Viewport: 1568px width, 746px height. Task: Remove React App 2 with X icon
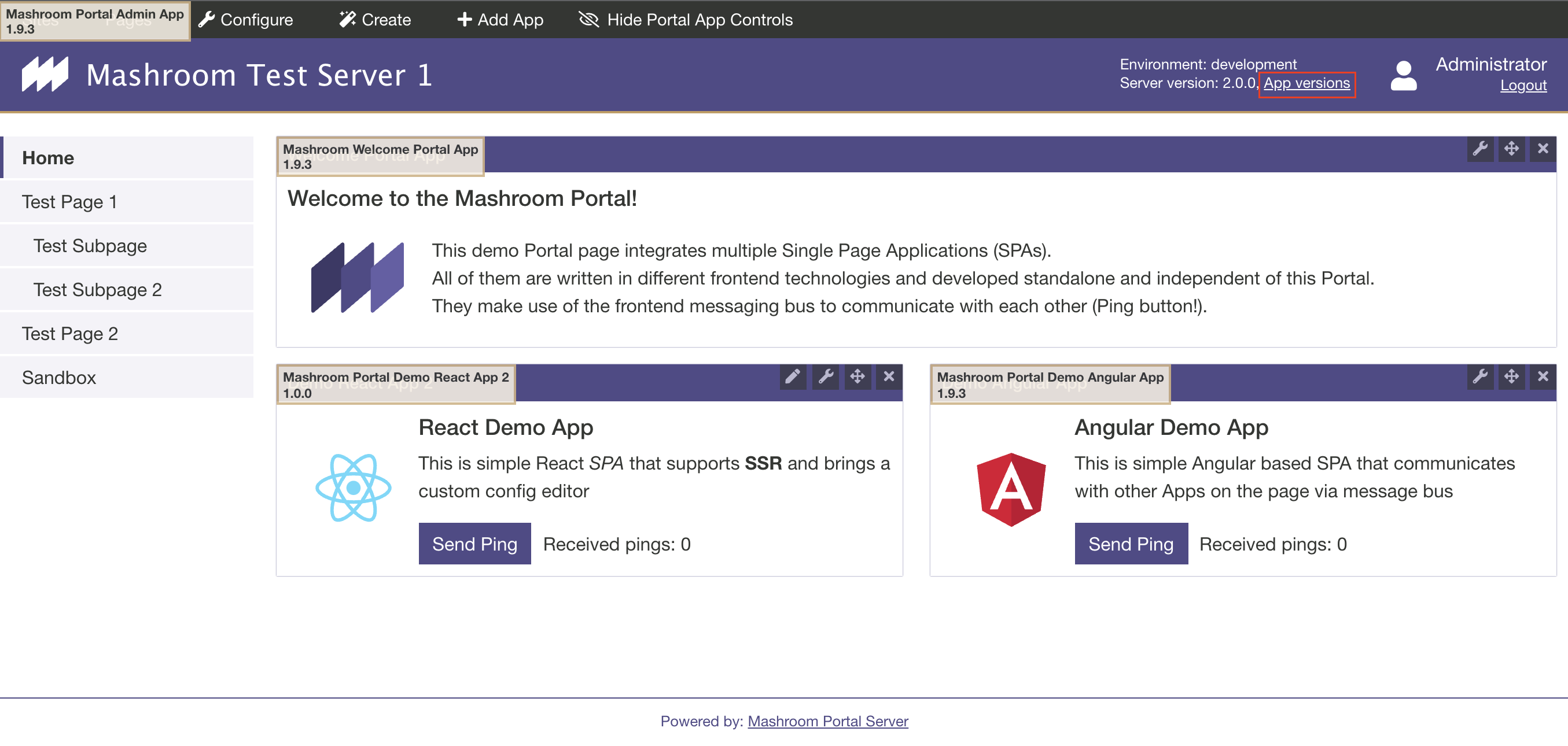(x=889, y=376)
